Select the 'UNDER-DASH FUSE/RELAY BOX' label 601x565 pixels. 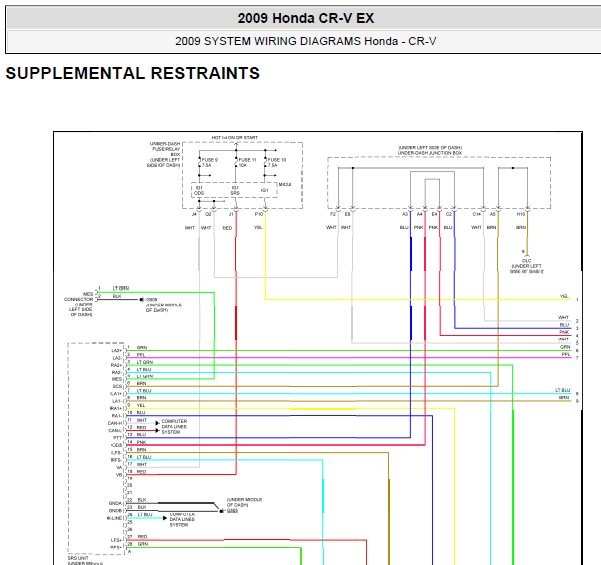tap(165, 149)
